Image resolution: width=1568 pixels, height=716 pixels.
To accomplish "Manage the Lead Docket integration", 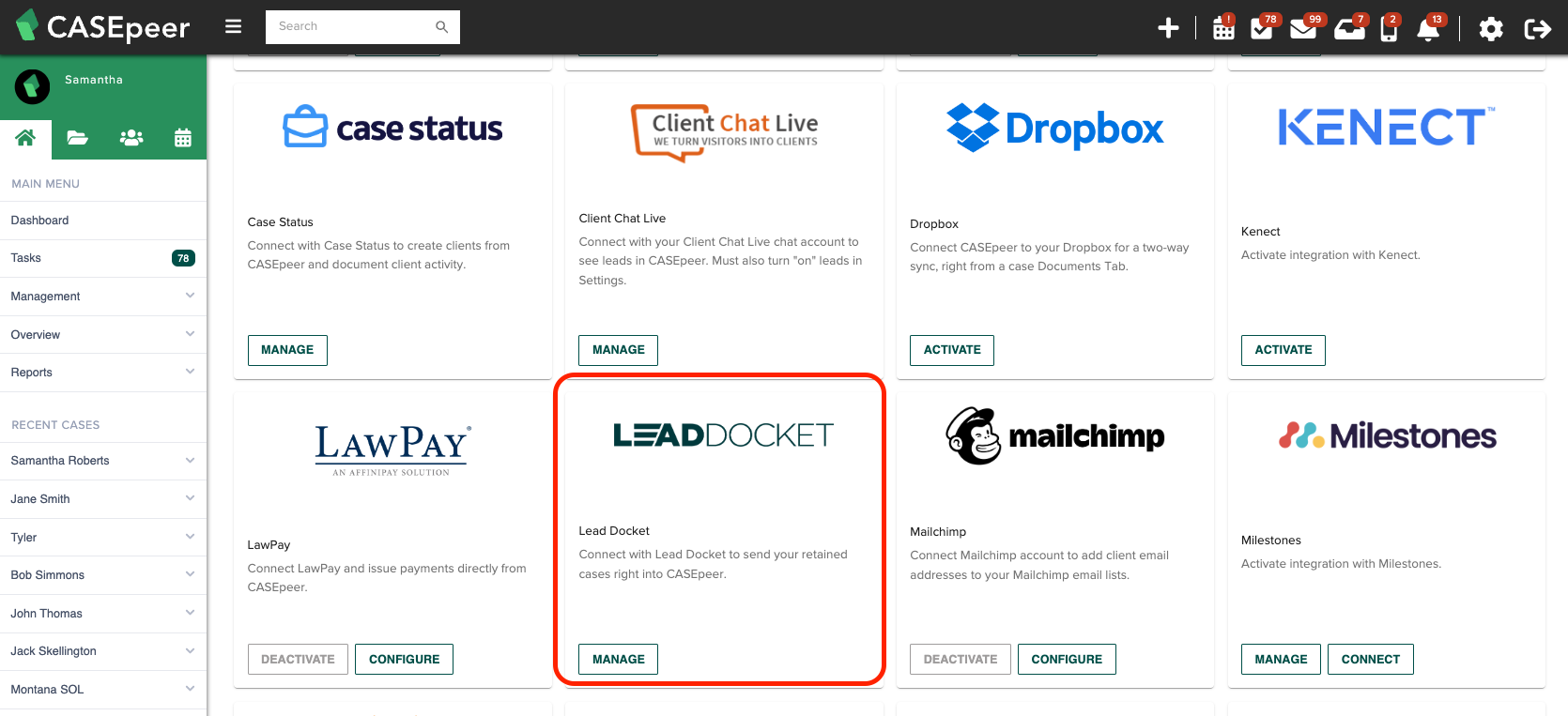I will [619, 660].
